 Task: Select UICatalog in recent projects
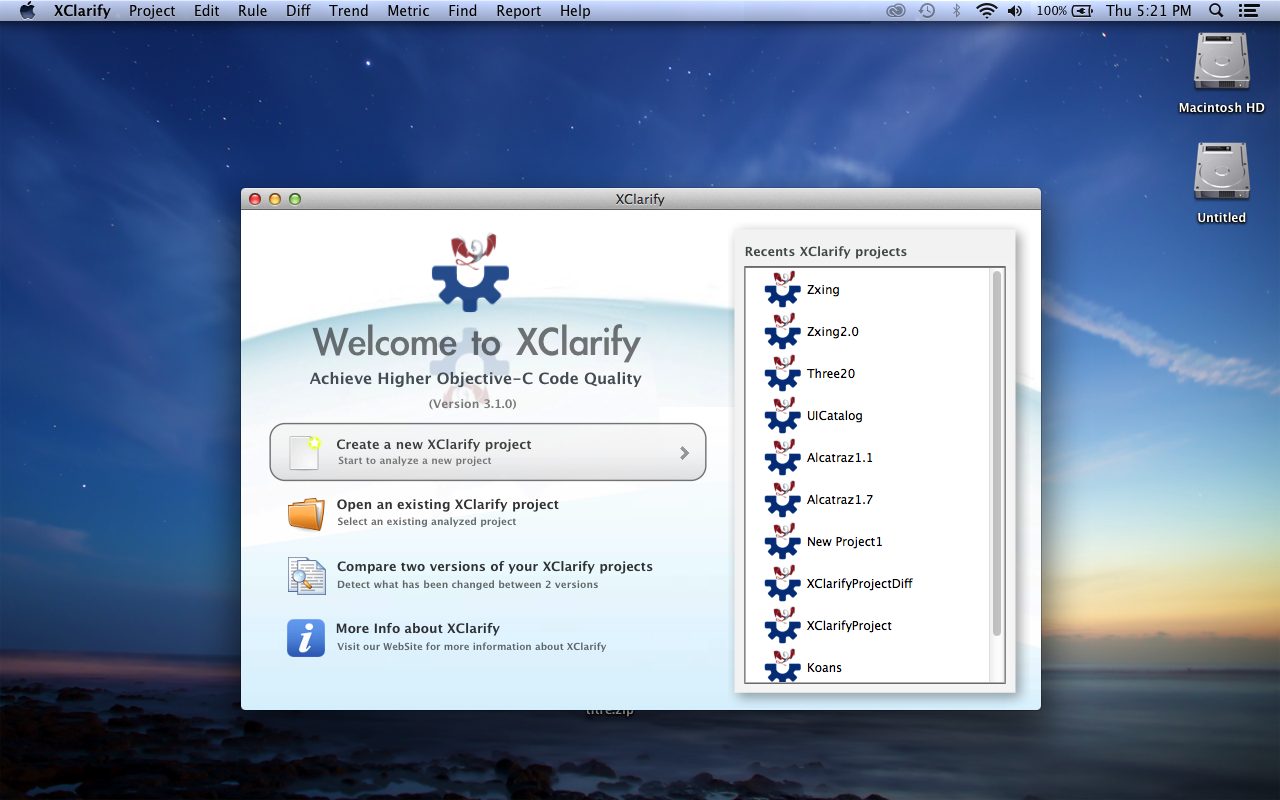click(835, 416)
